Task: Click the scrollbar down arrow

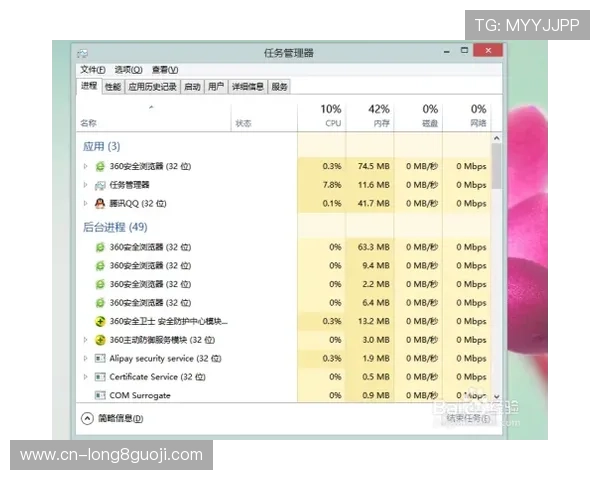Action: coord(497,397)
